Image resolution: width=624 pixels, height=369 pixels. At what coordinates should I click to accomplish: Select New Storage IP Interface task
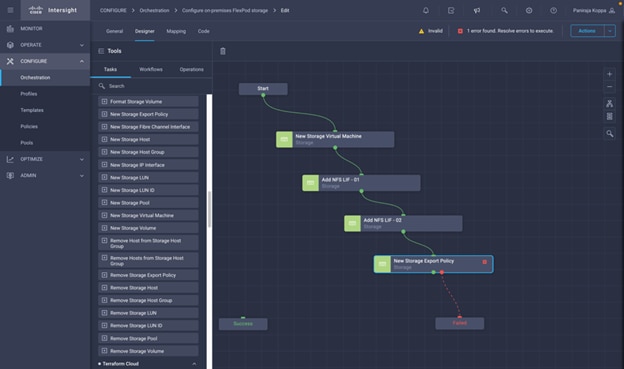pyautogui.click(x=148, y=165)
